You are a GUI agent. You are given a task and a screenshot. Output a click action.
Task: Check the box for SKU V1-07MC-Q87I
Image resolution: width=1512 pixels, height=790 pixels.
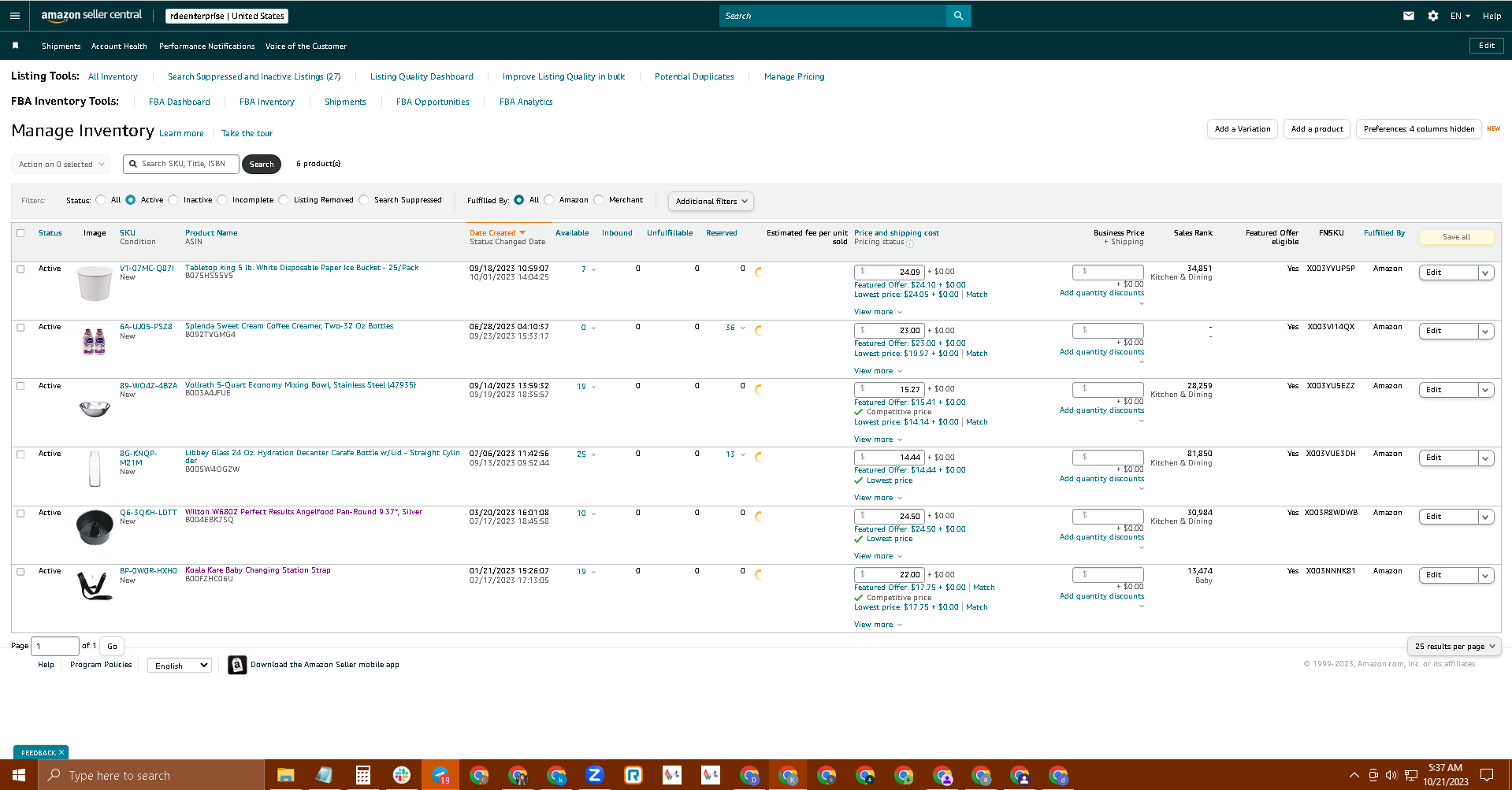20,269
